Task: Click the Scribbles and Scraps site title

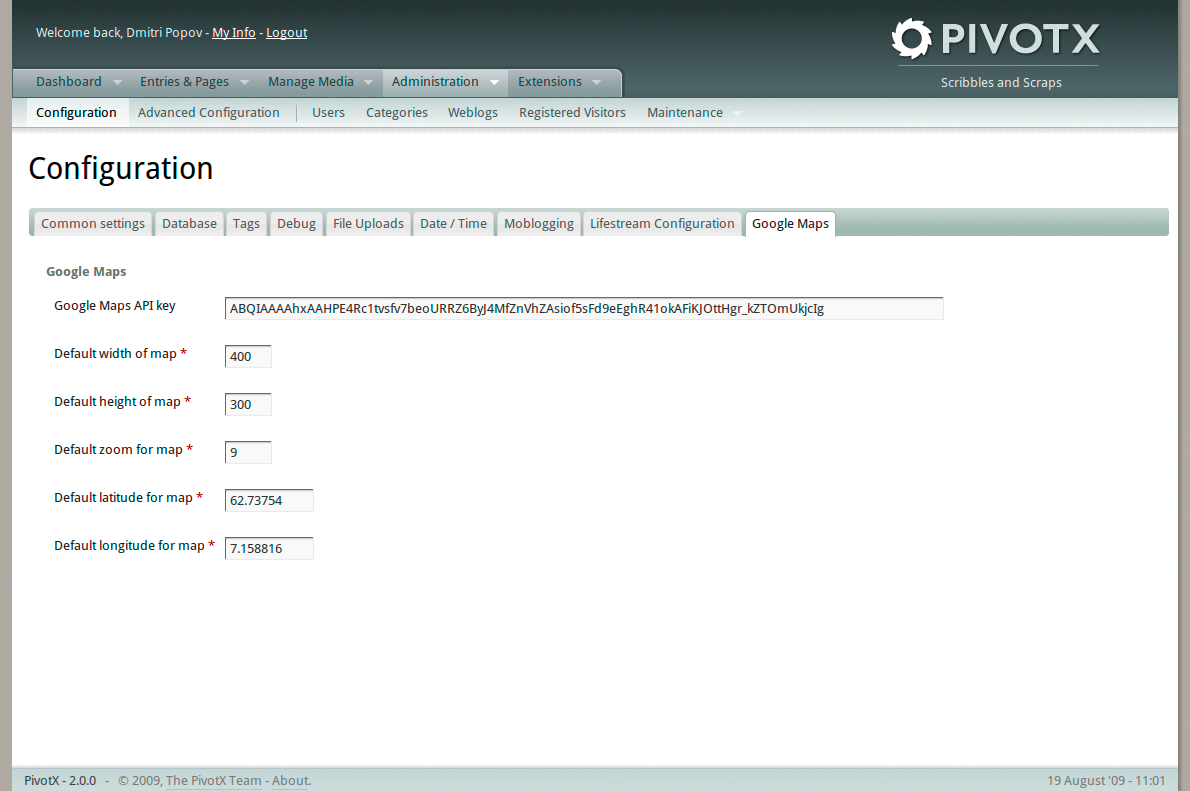Action: point(1001,82)
